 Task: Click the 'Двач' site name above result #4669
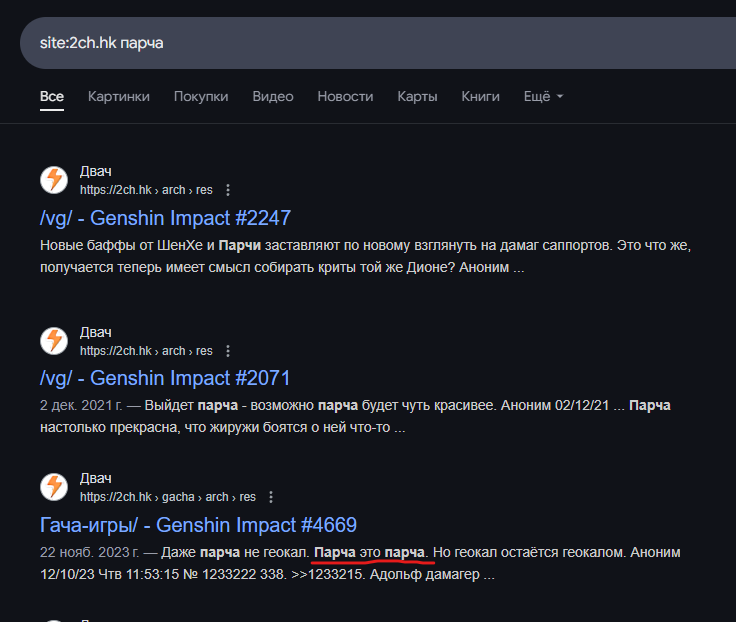(96, 478)
